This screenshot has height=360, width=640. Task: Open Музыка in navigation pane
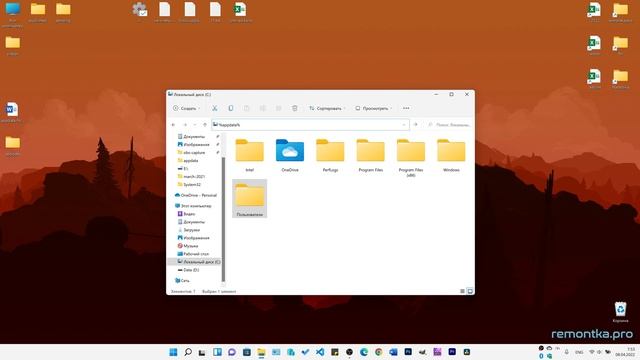point(191,246)
